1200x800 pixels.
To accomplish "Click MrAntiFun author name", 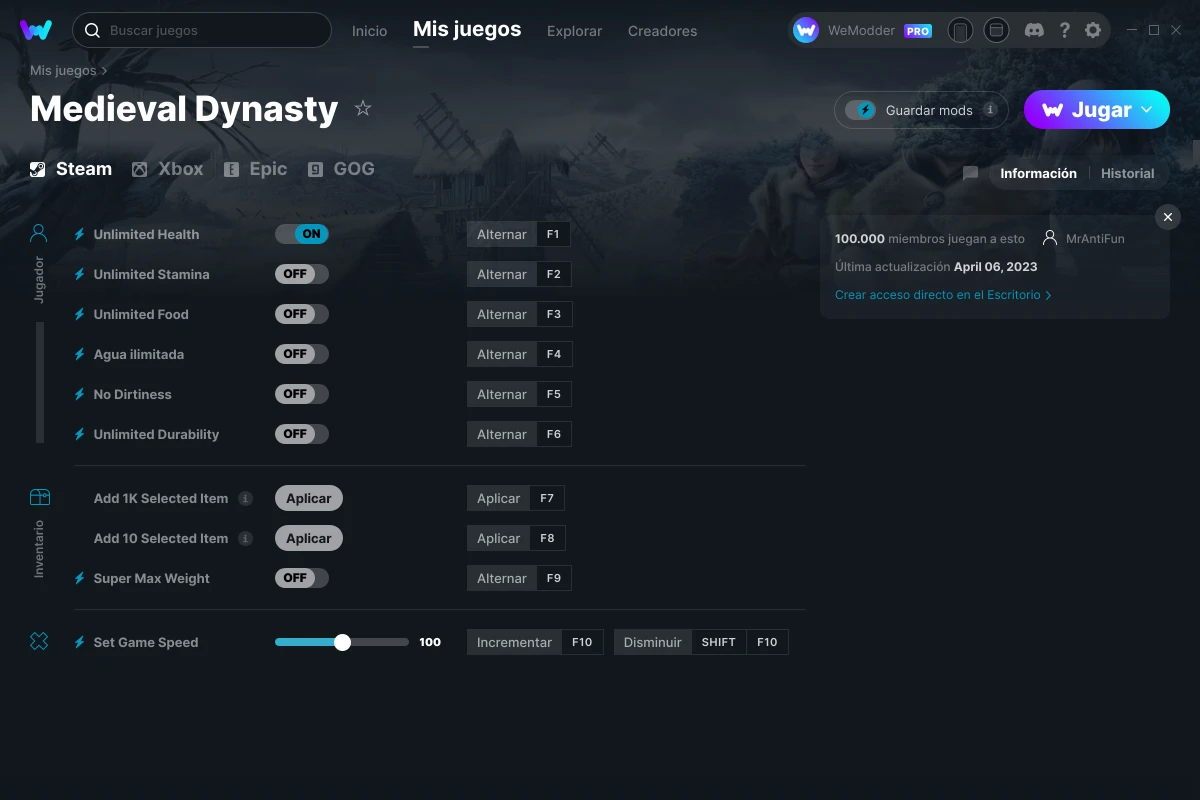I will point(1095,239).
